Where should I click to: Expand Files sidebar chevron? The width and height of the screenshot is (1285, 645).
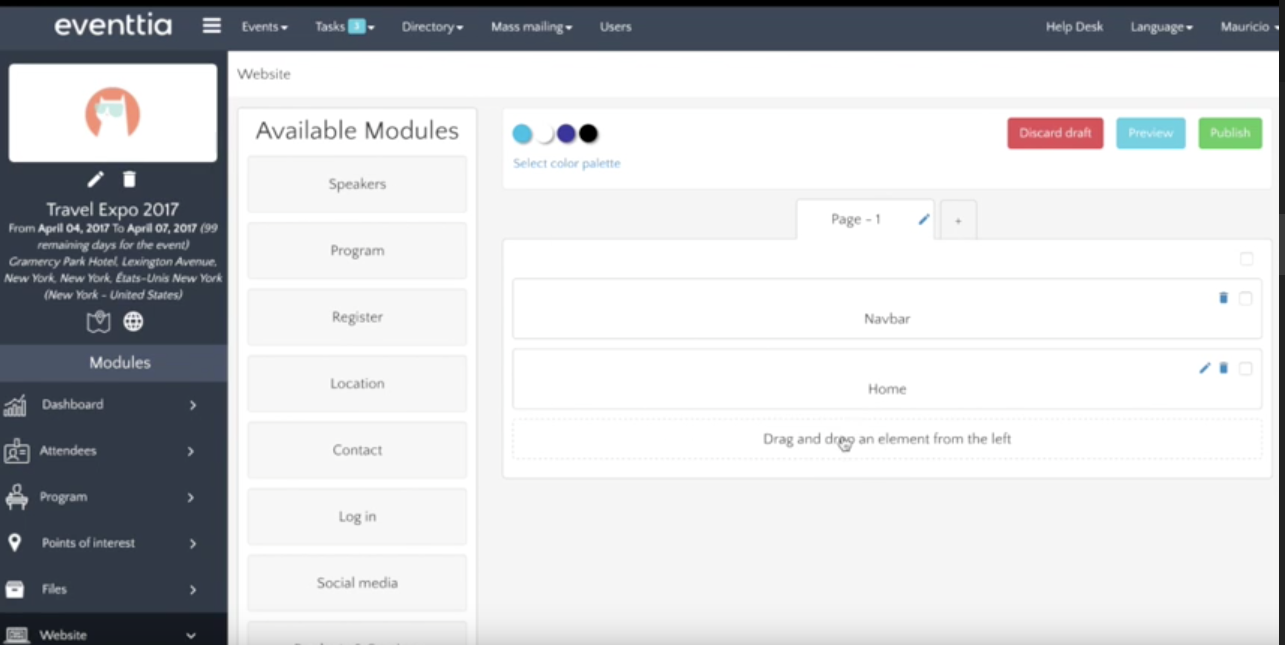[x=193, y=589]
